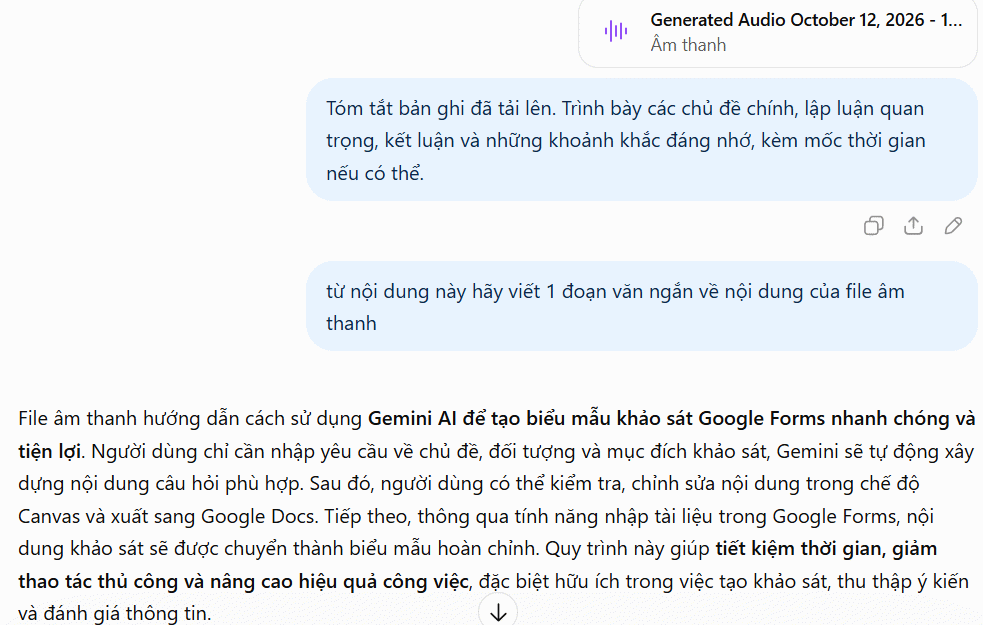Open the Generated Audio October 12 attachment
This screenshot has width=983, height=625.
pyautogui.click(x=778, y=33)
